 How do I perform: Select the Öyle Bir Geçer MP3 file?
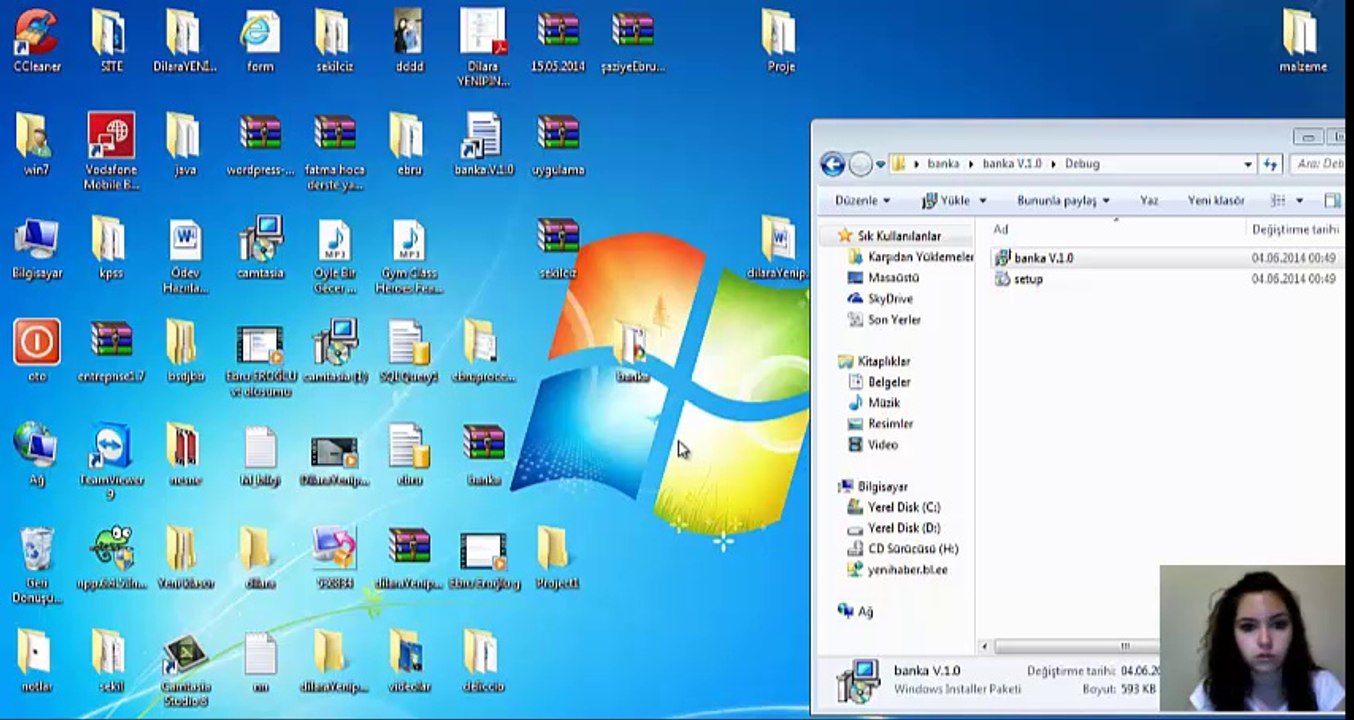coord(334,257)
